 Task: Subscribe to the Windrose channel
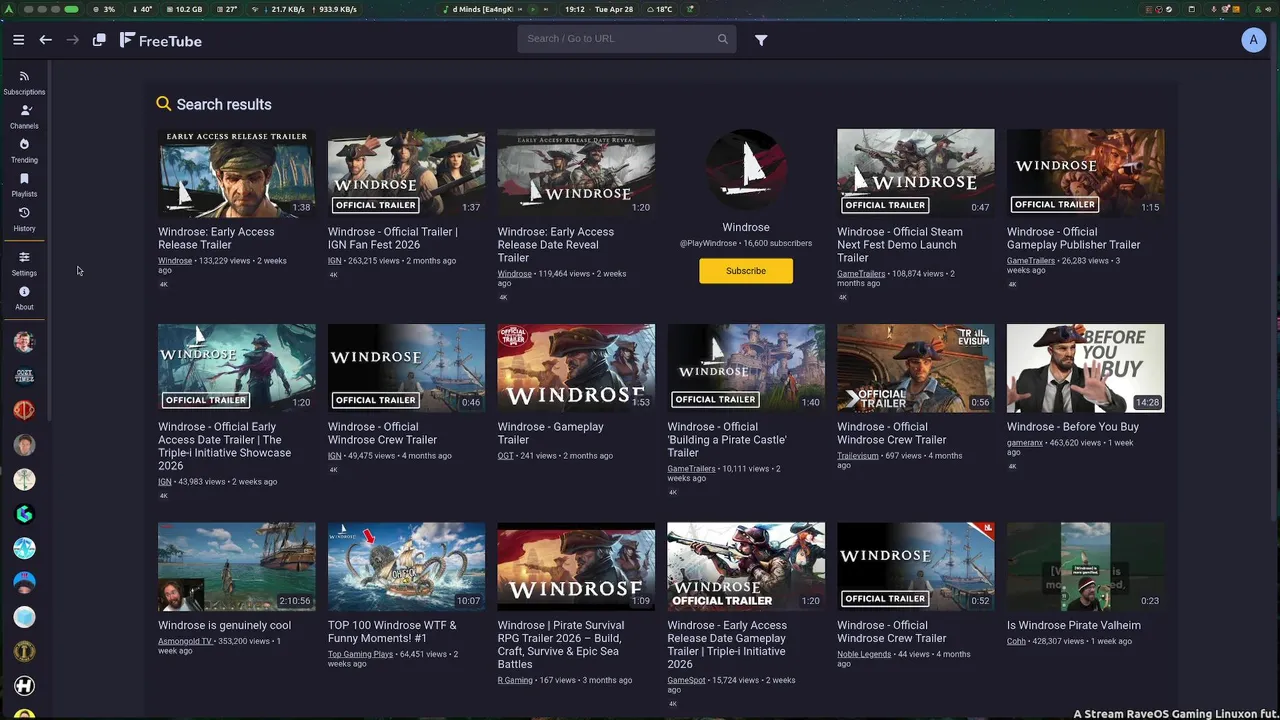pos(746,271)
